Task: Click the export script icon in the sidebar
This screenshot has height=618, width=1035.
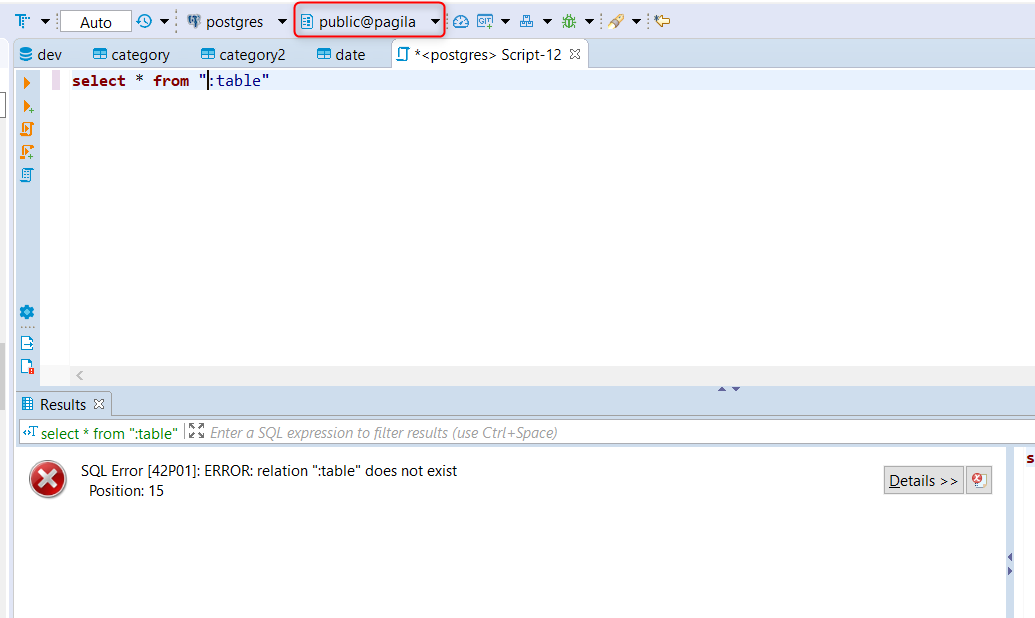Action: coord(27,341)
